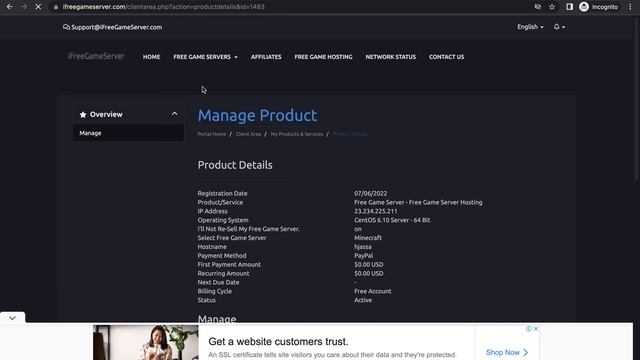
Task: Click My Products & Services breadcrumb
Action: [297, 134]
